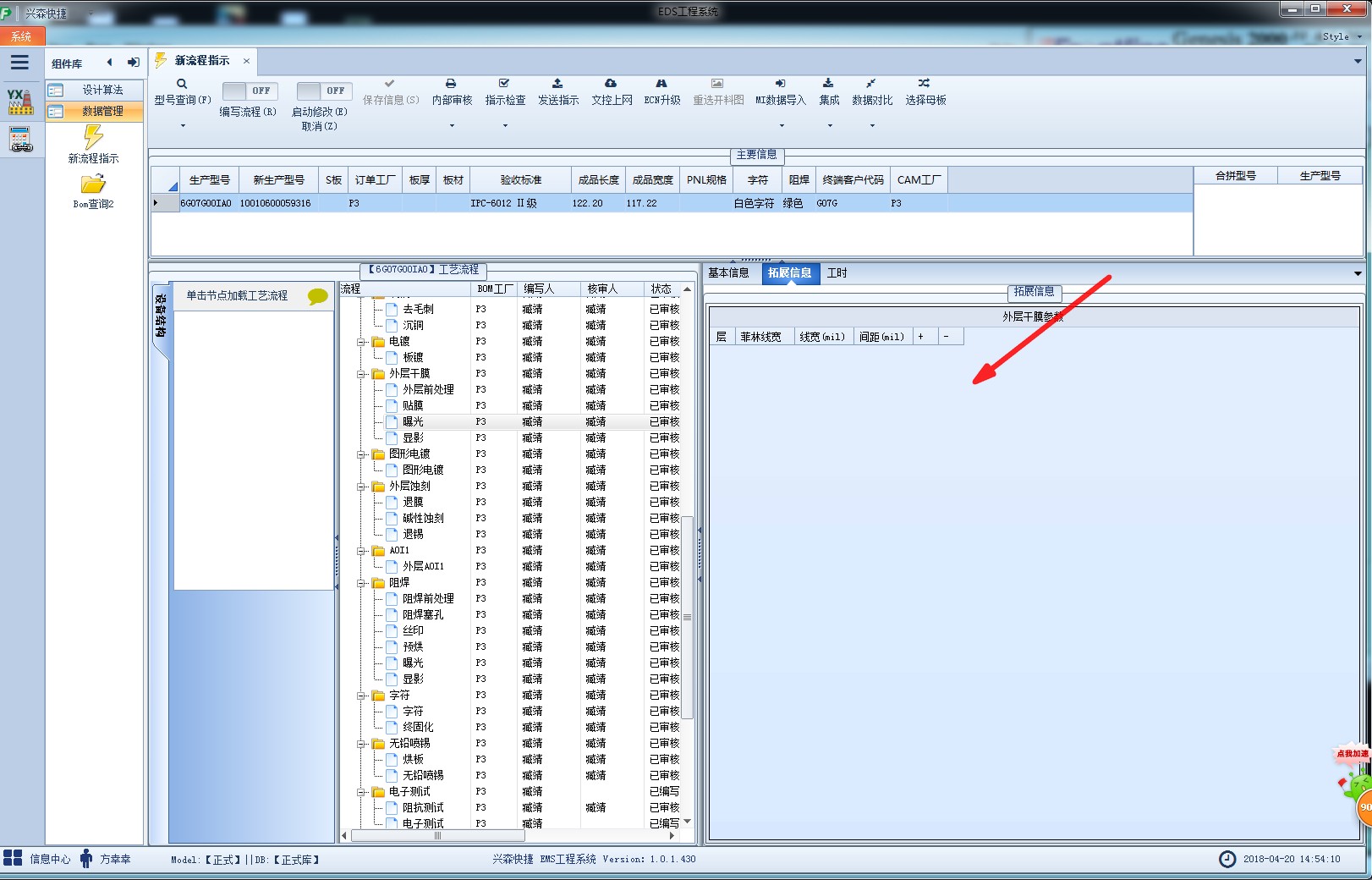Click the user icon for 方幸幸
This screenshot has height=880, width=1372.
click(x=86, y=859)
